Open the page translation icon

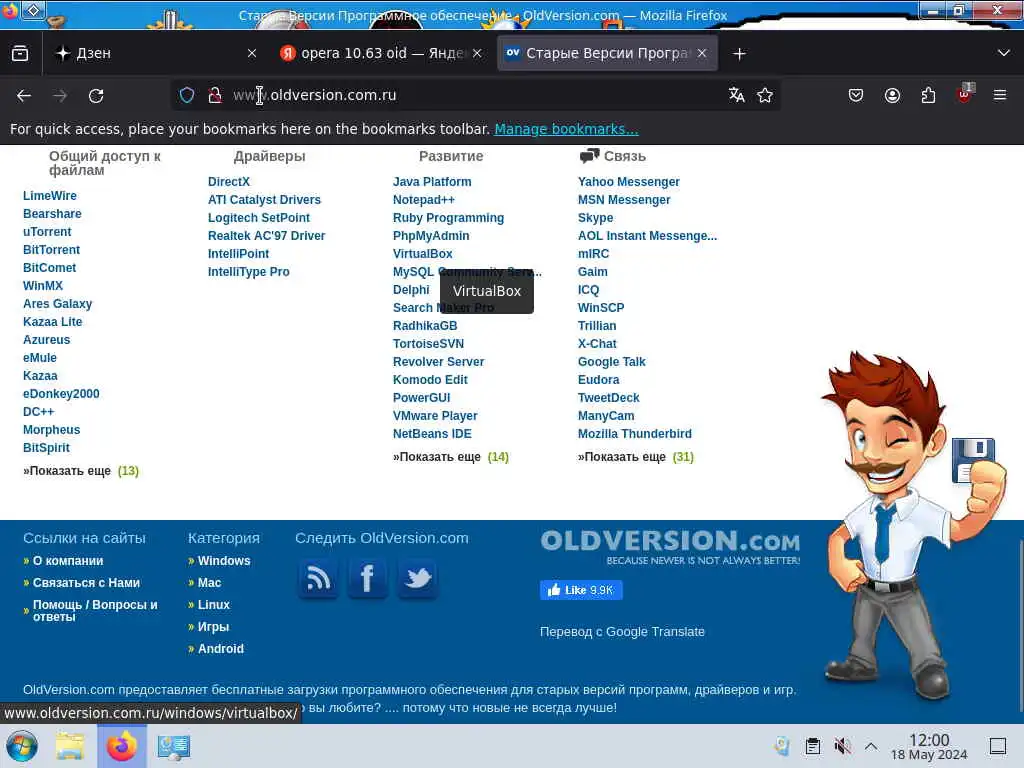[x=737, y=95]
